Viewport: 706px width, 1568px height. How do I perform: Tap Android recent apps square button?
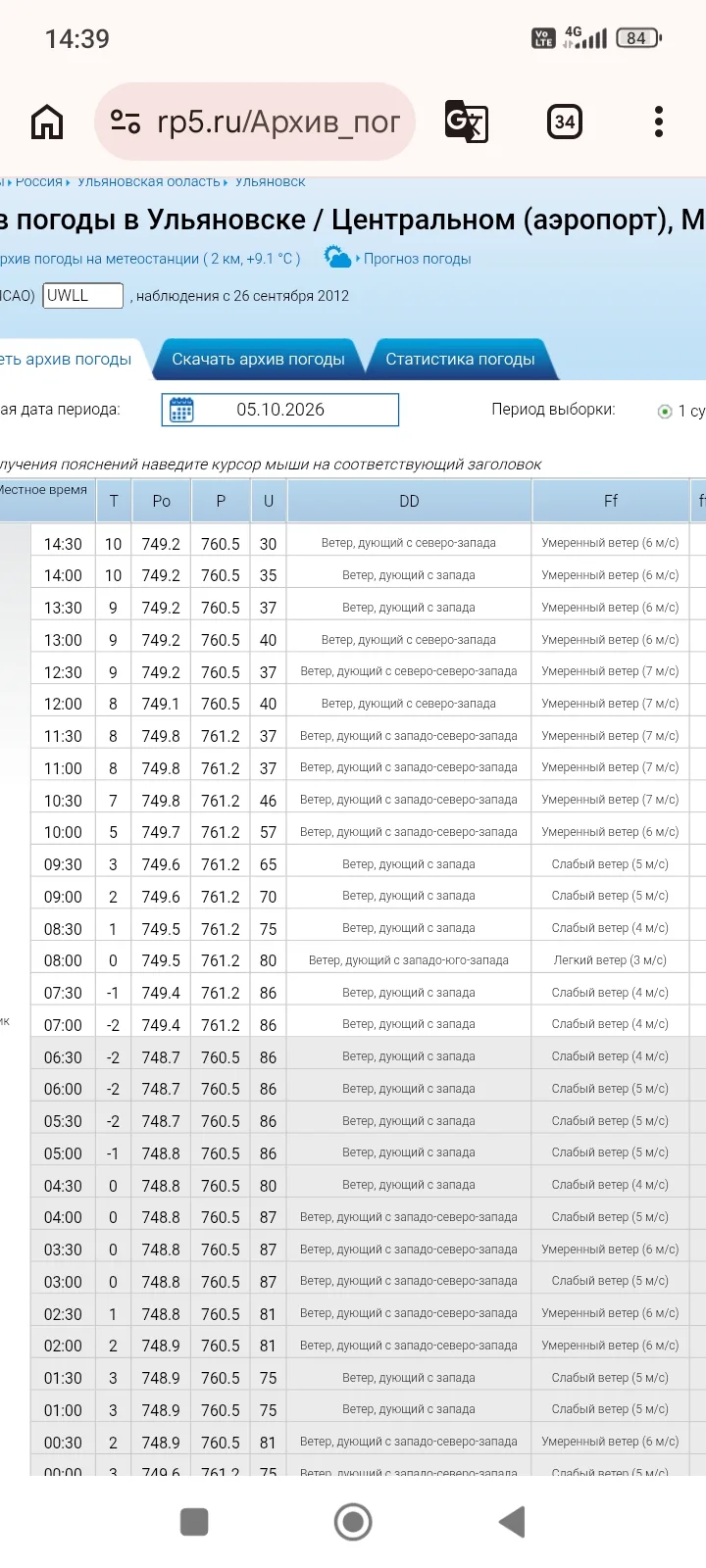(x=194, y=1522)
